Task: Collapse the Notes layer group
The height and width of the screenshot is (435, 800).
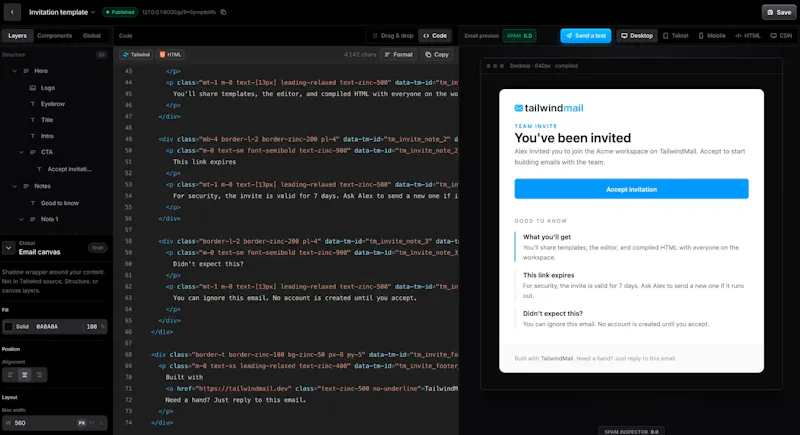Action: [14, 186]
